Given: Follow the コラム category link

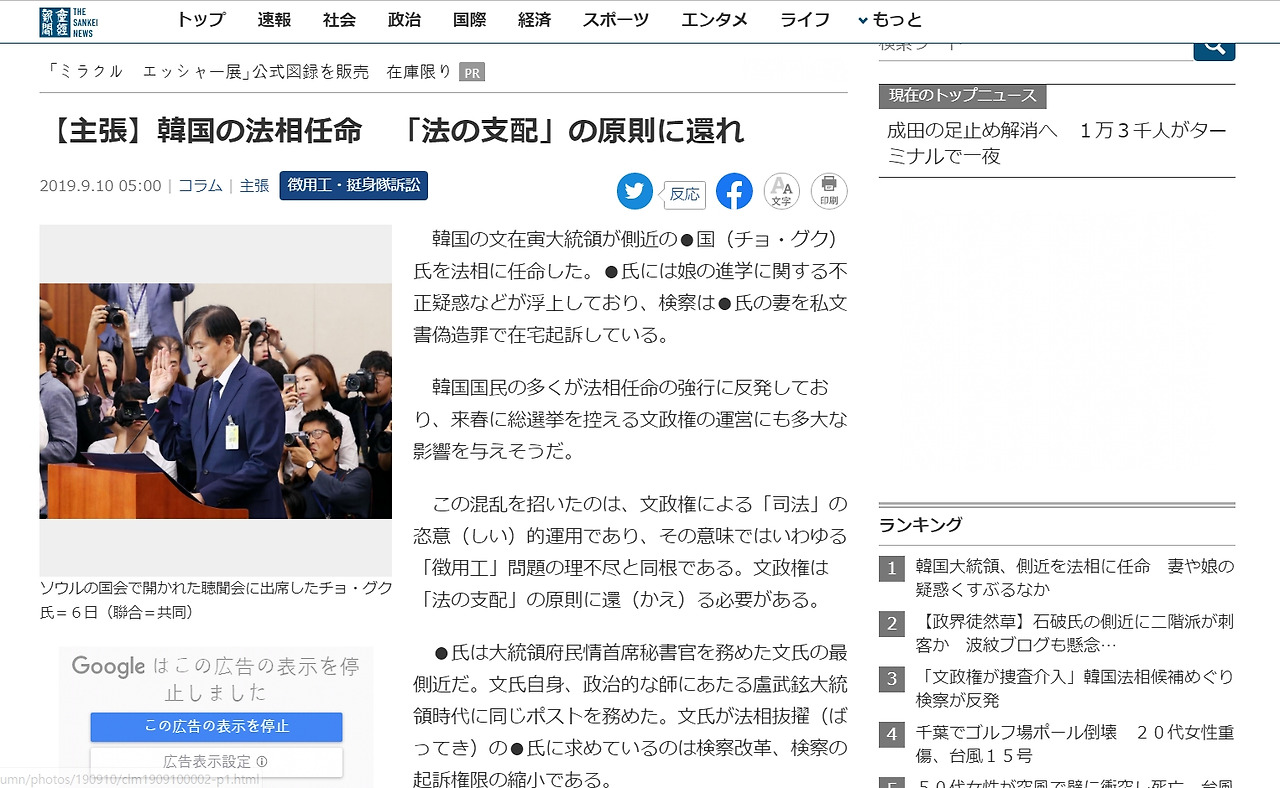Looking at the screenshot, I should click(200, 186).
